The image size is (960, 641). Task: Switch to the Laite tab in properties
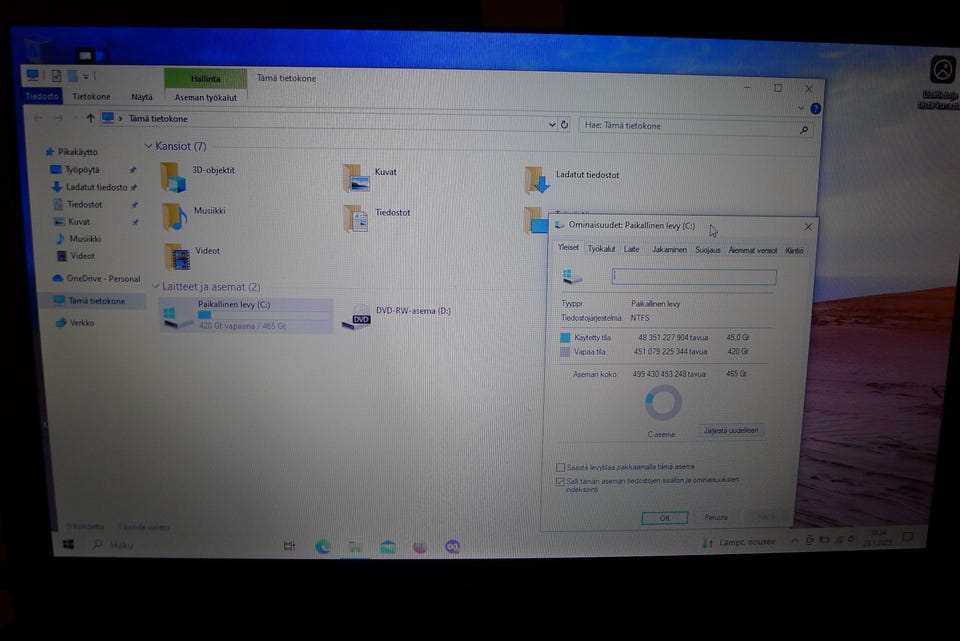[x=632, y=249]
